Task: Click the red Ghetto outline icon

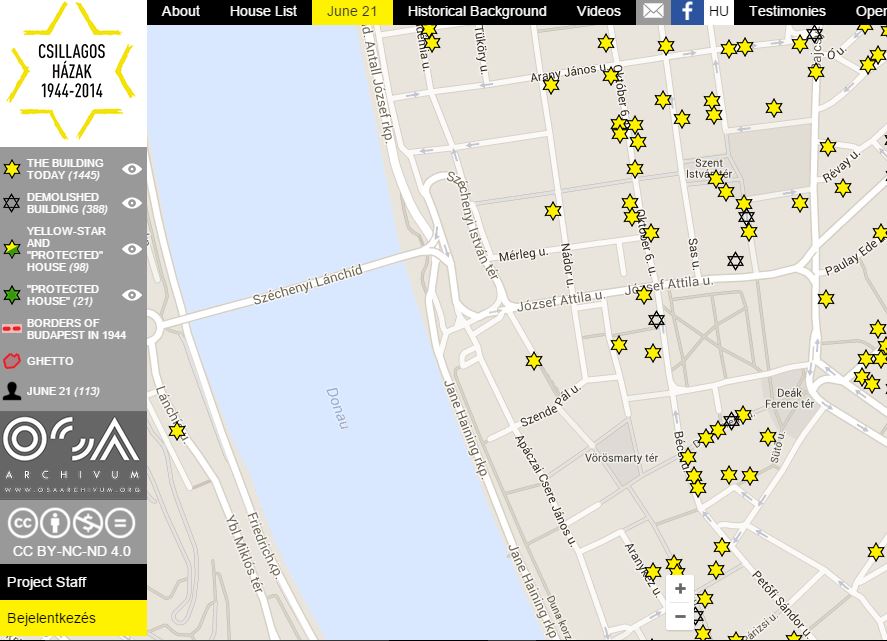Action: [12, 361]
